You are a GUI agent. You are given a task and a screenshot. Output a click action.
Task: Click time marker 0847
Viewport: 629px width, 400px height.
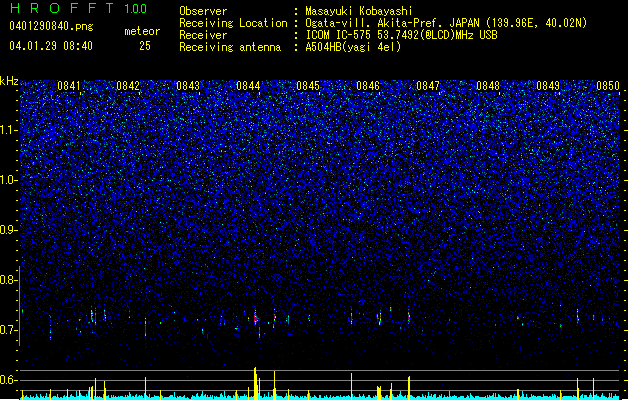pos(428,86)
